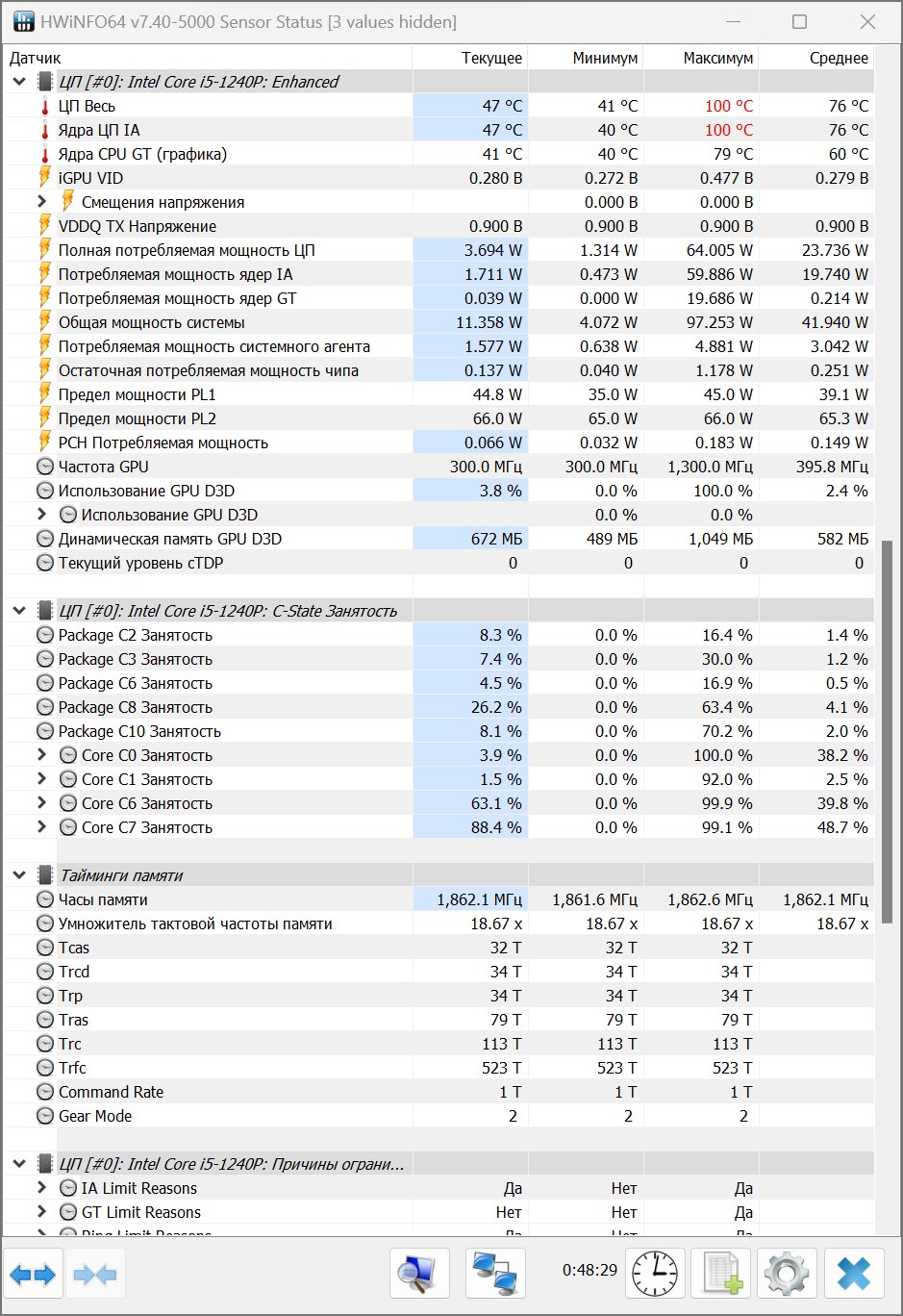Viewport: 903px width, 1316px height.
Task: Click lightning icon beside Предел мощности PL1
Action: (x=44, y=394)
